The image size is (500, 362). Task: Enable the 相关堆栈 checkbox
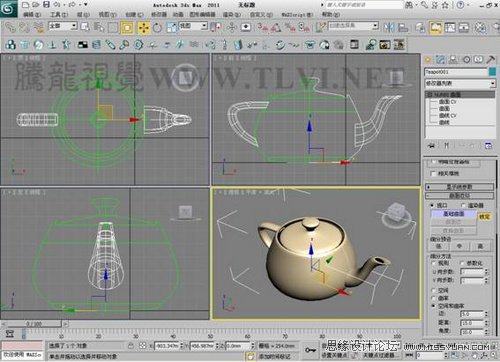click(x=433, y=173)
